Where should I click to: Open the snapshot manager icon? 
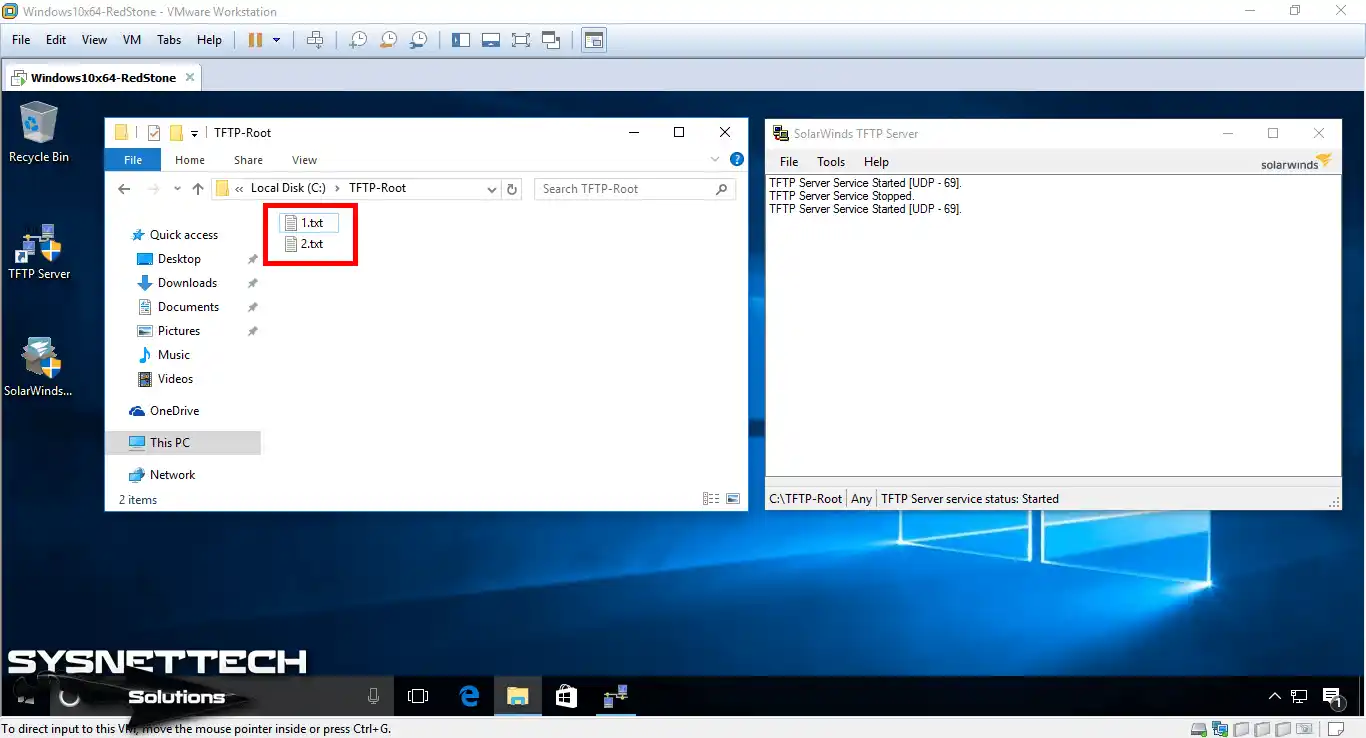click(419, 40)
